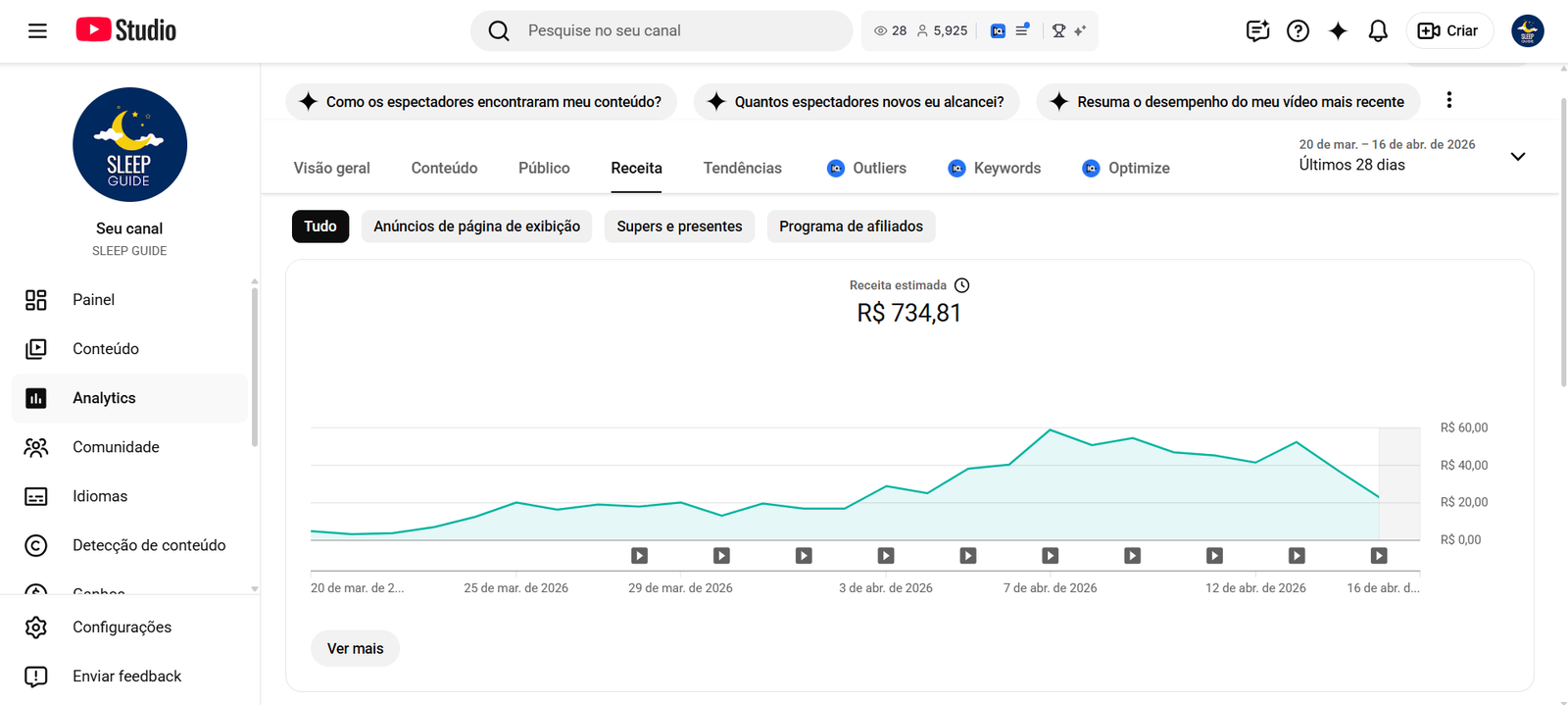Focus the 'Pesquise no seu canal' search field
This screenshot has height=705, width=1568.
pyautogui.click(x=661, y=30)
